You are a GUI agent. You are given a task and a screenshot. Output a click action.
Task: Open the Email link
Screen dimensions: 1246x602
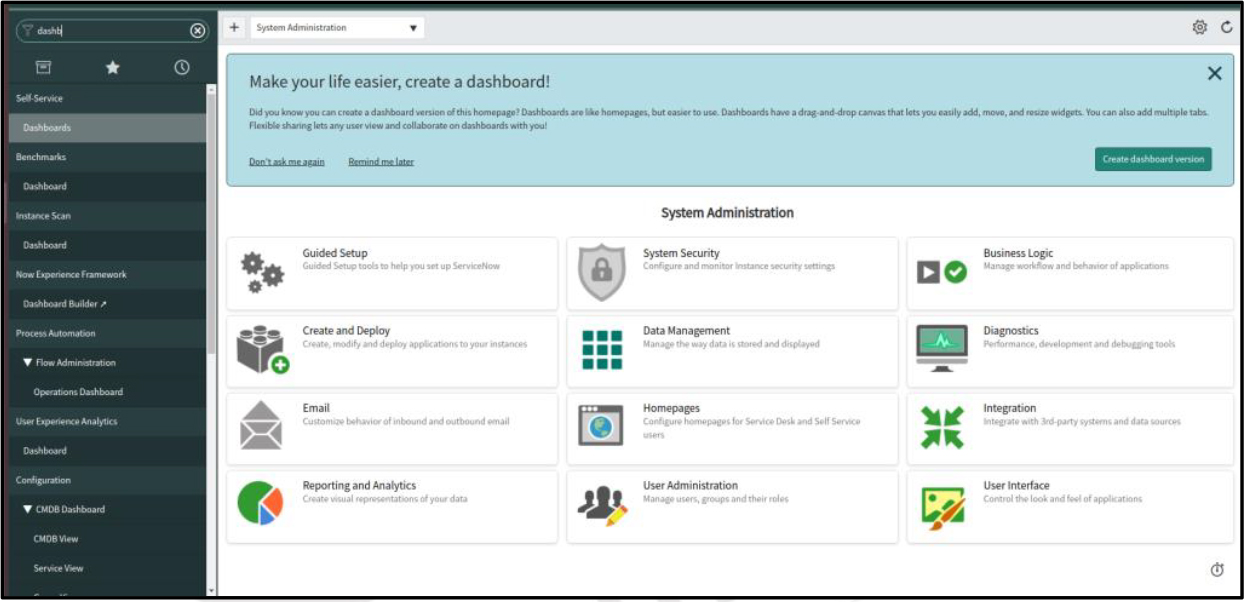pyautogui.click(x=316, y=408)
